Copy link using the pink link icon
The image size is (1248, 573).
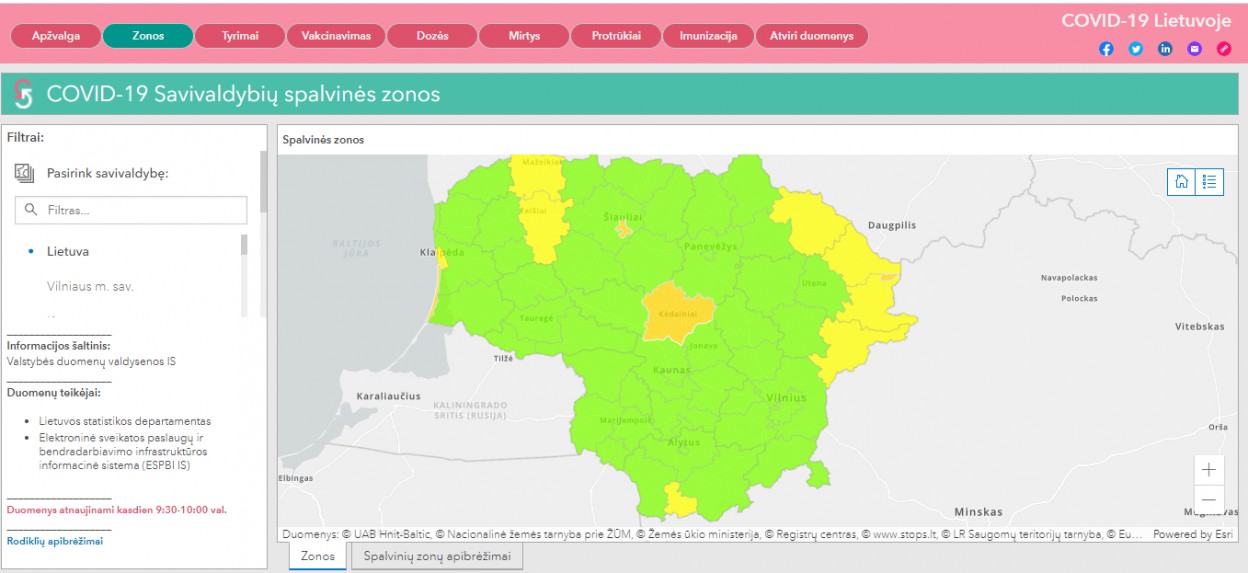[x=1223, y=49]
